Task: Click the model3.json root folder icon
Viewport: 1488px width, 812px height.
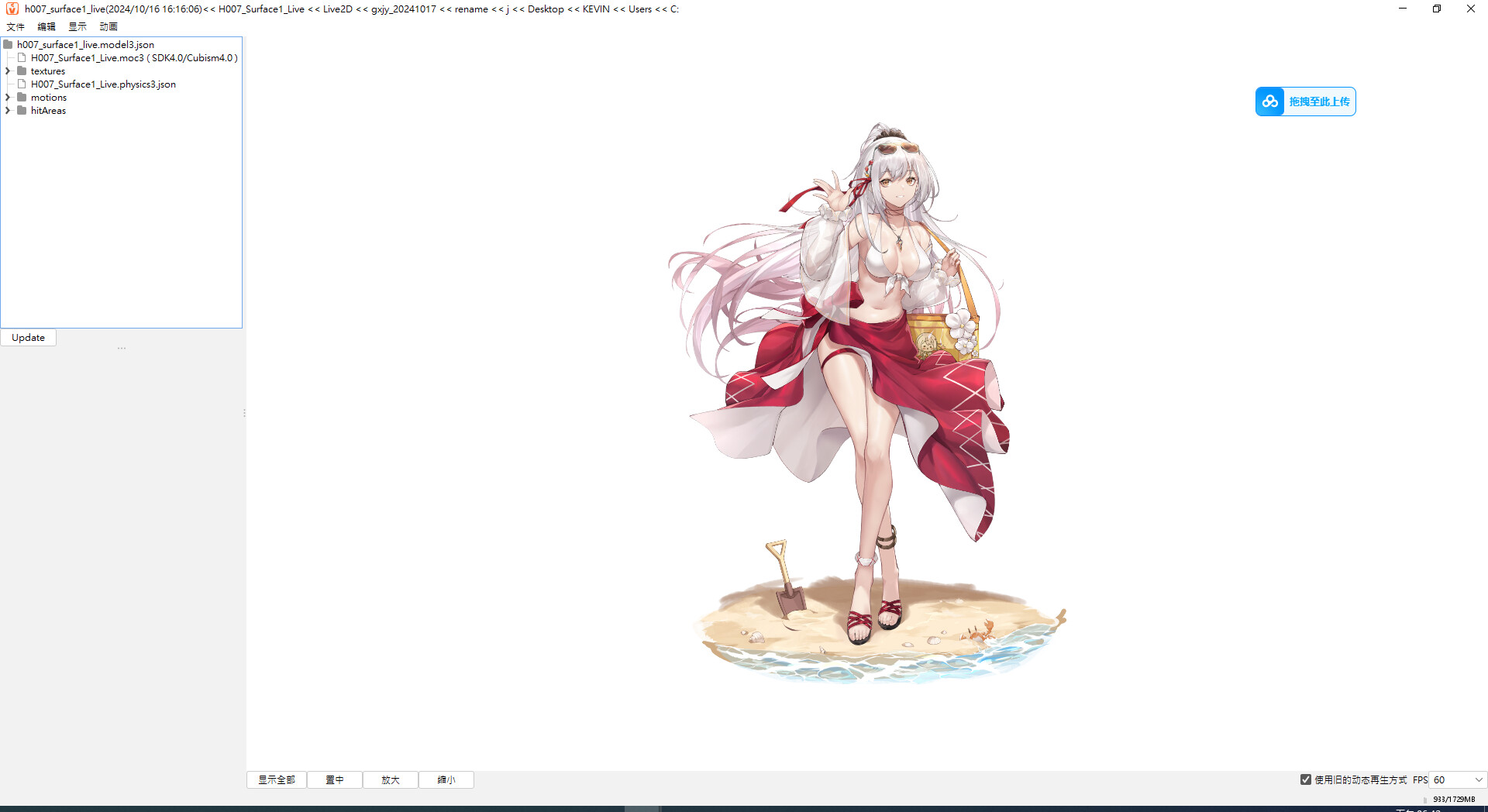Action: [8, 44]
